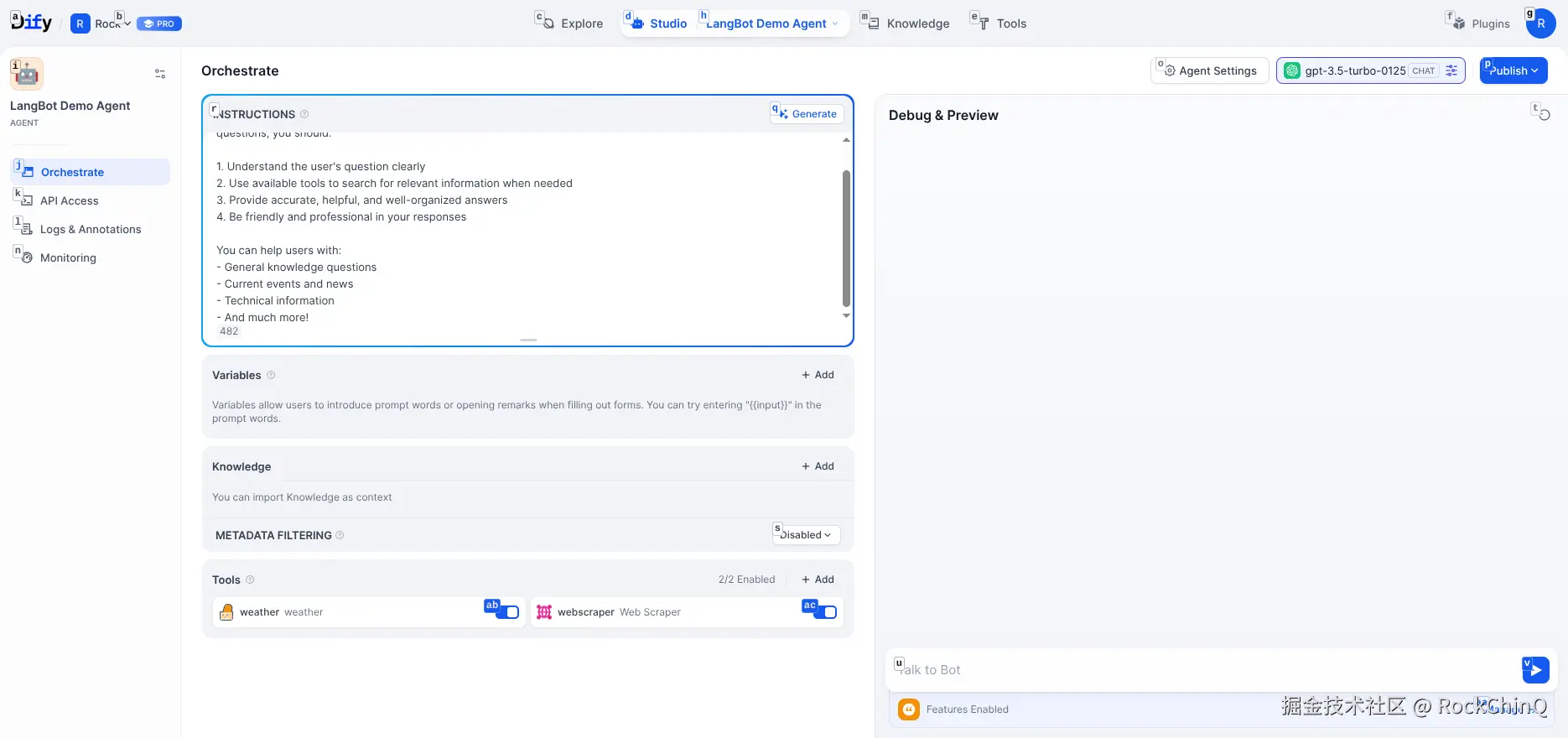Click the Monitoring gauge icon
Image resolution: width=1568 pixels, height=738 pixels.
pyautogui.click(x=27, y=257)
